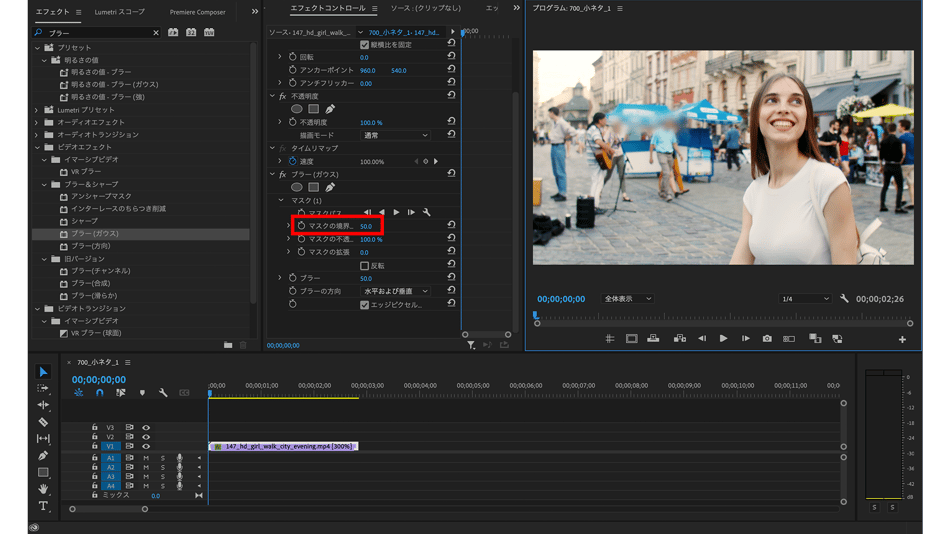
Task: Click the Export Frame camera icon
Action: (x=767, y=339)
